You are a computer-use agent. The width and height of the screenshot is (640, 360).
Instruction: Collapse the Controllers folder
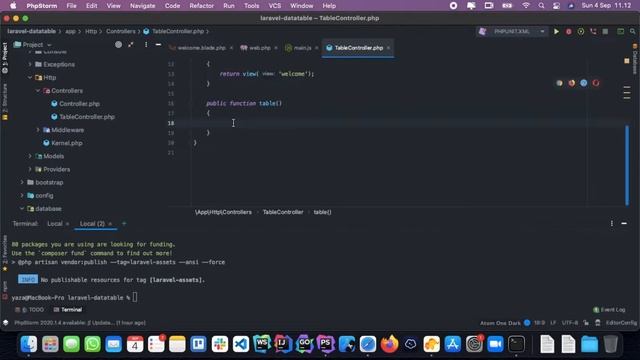point(38,91)
